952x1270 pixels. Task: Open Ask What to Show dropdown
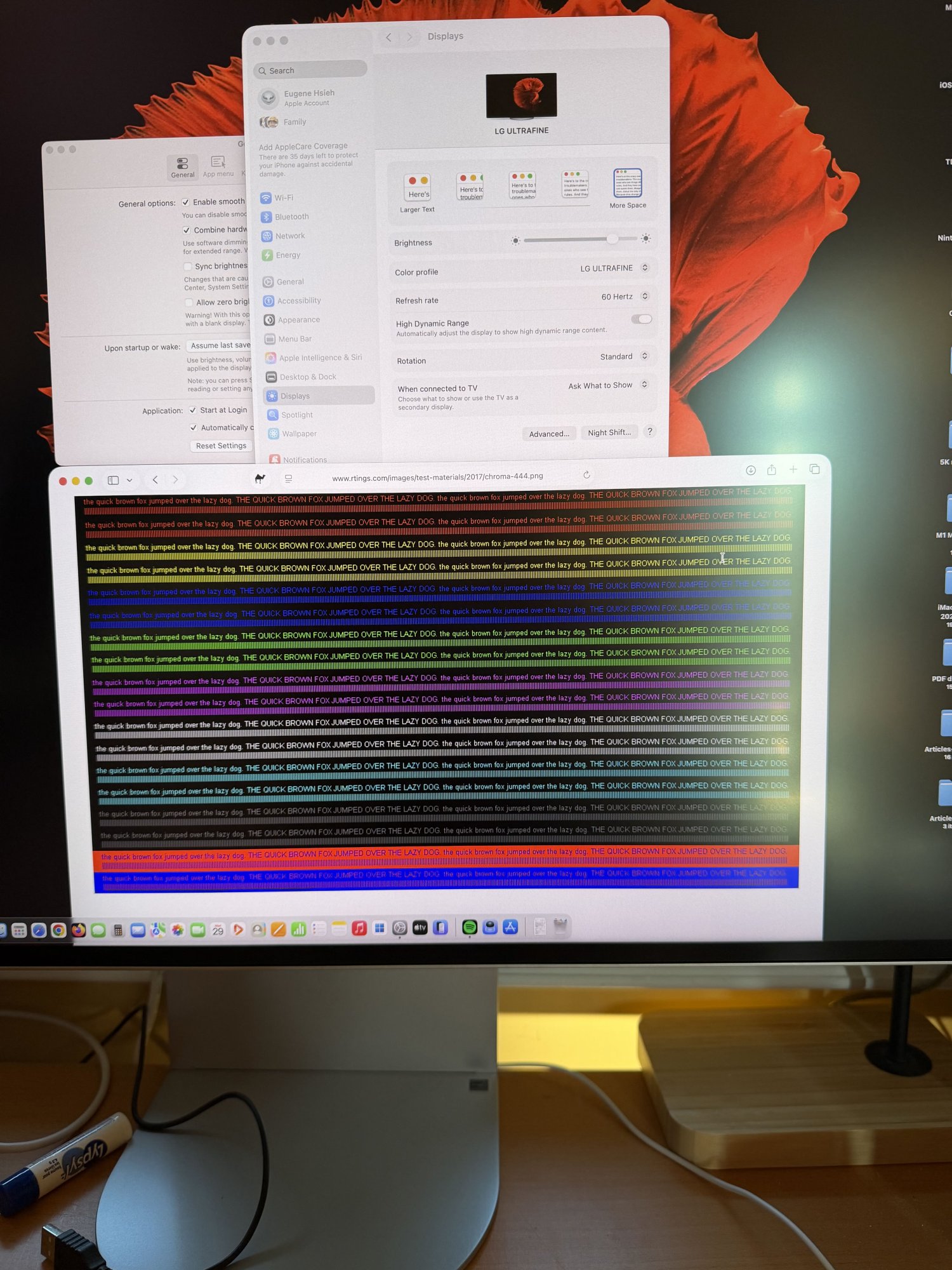[x=608, y=385]
